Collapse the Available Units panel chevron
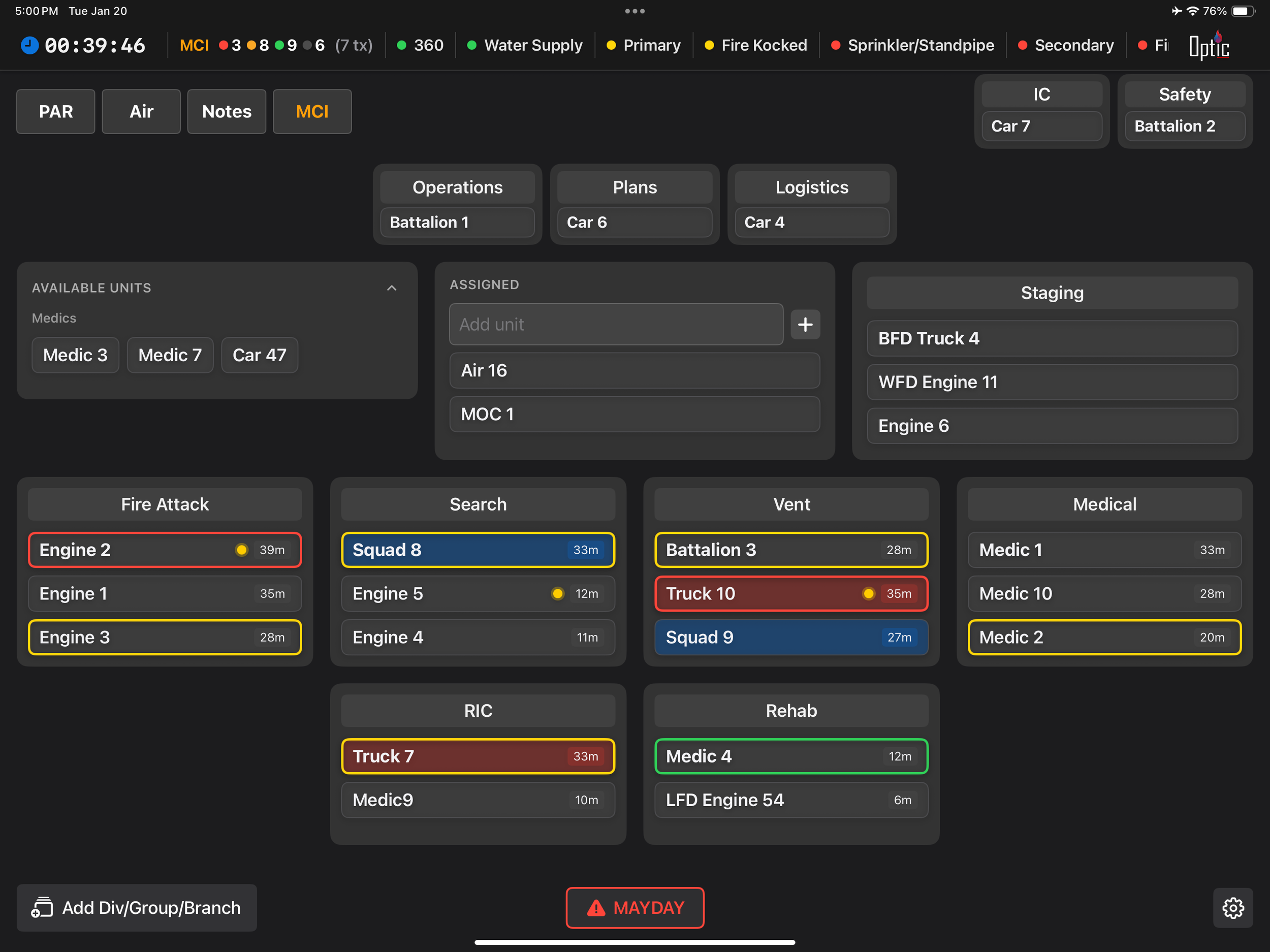This screenshot has width=1270, height=952. (392, 288)
